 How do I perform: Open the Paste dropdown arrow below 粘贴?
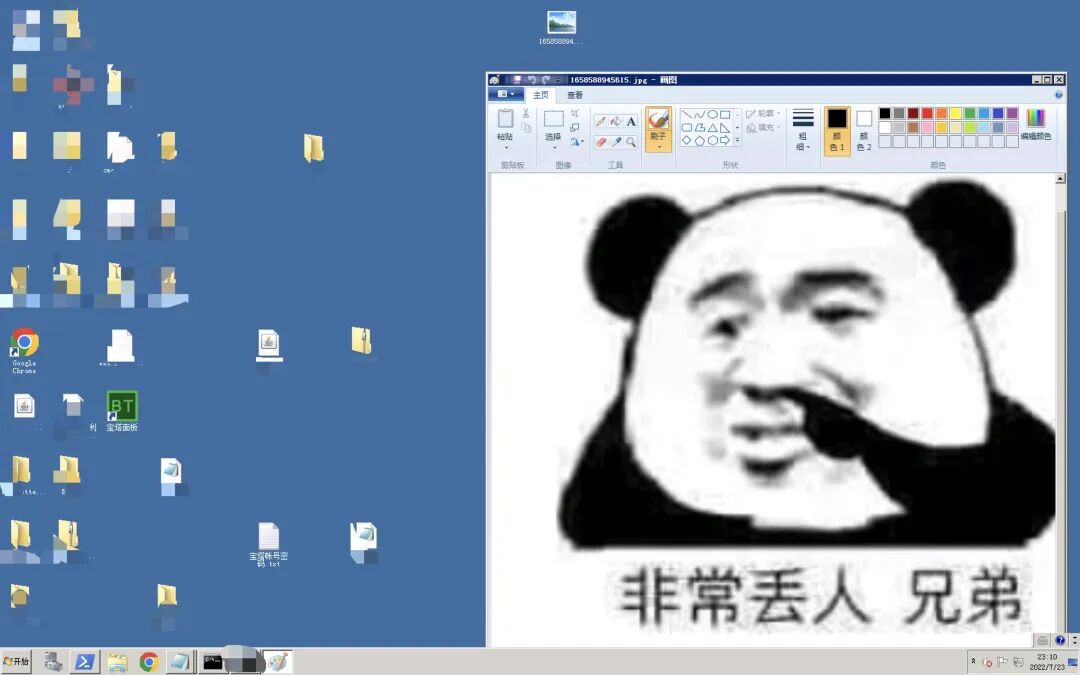(x=506, y=147)
